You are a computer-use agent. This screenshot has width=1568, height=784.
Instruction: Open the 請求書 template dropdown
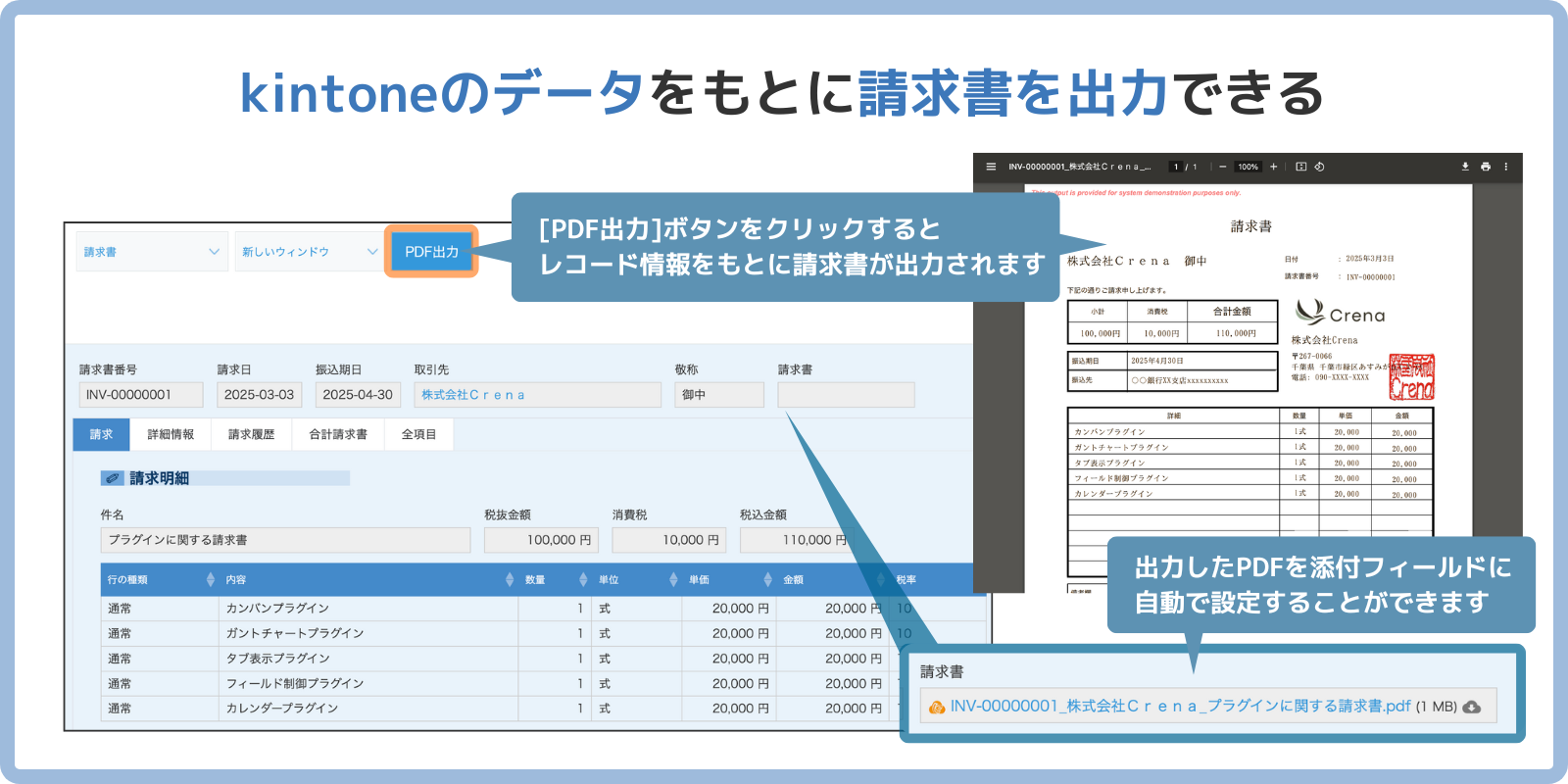click(152, 252)
